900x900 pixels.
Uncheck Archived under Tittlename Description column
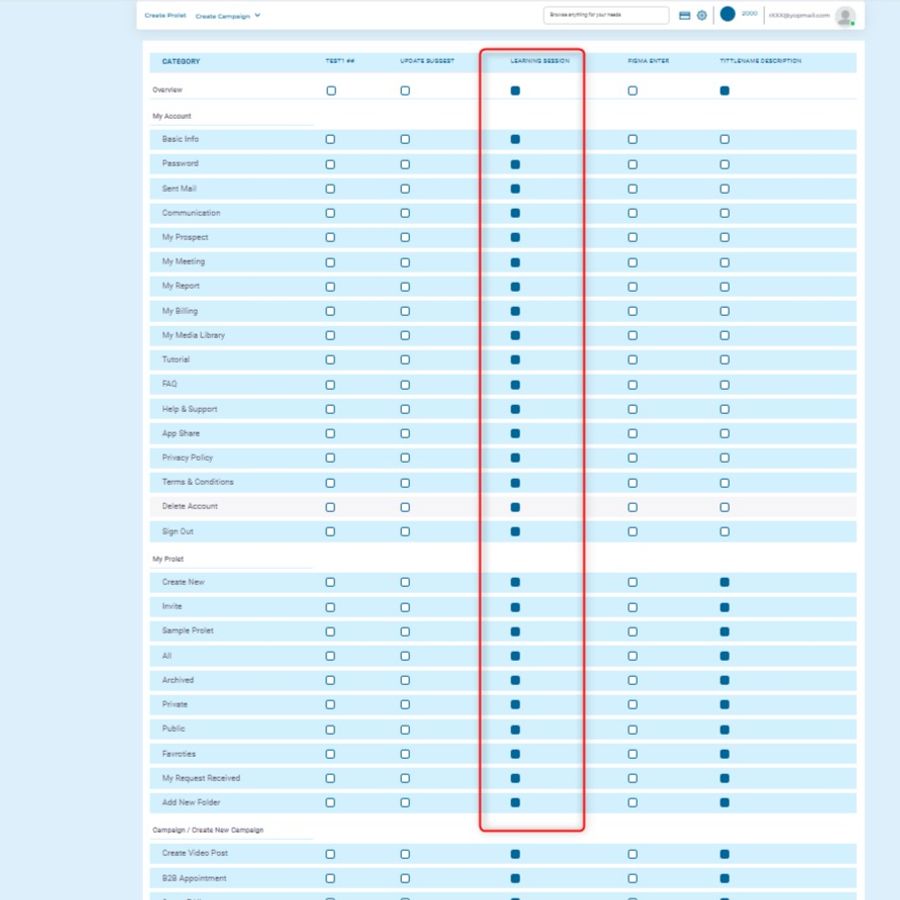(x=724, y=680)
